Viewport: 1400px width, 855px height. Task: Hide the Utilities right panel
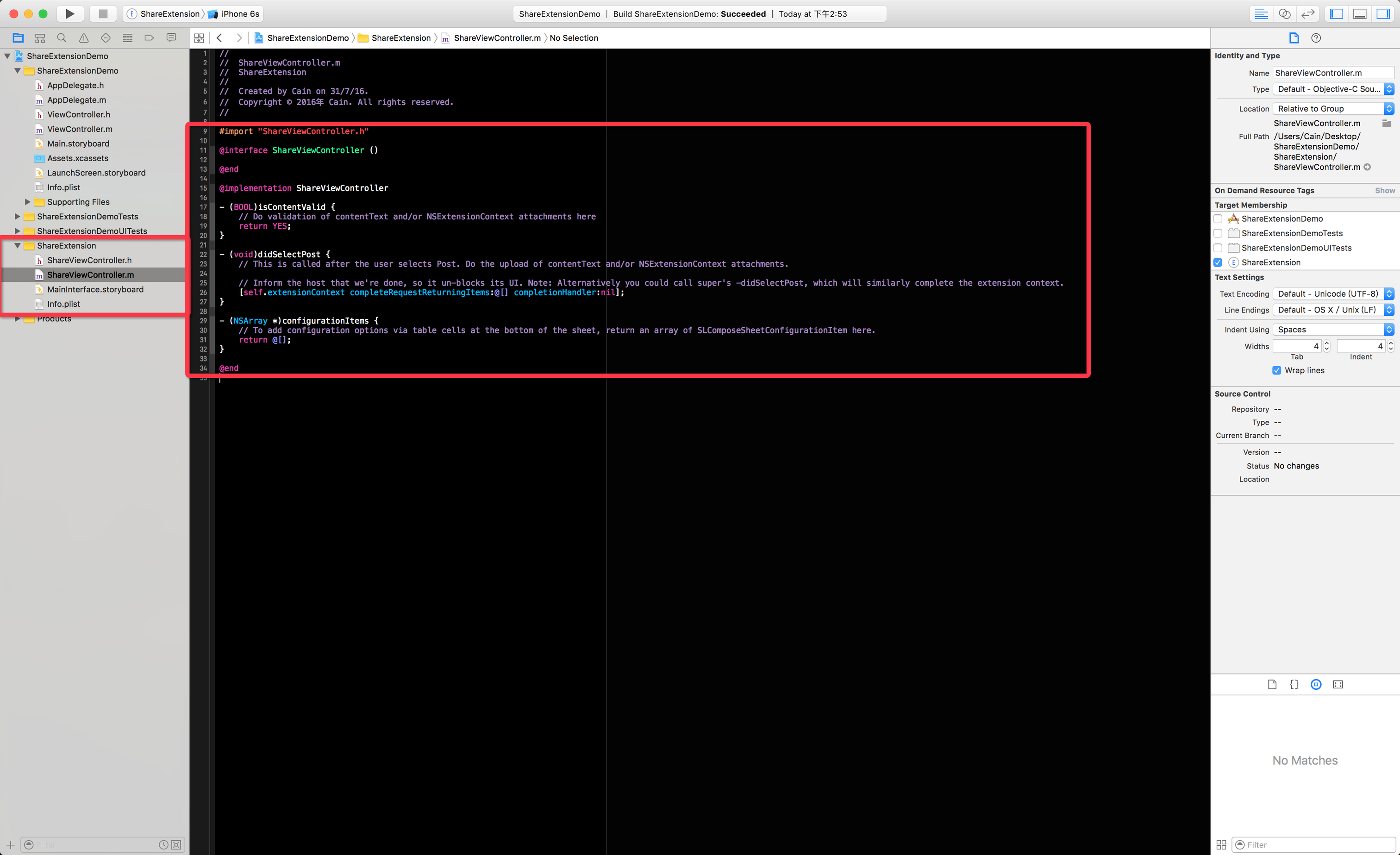1383,13
